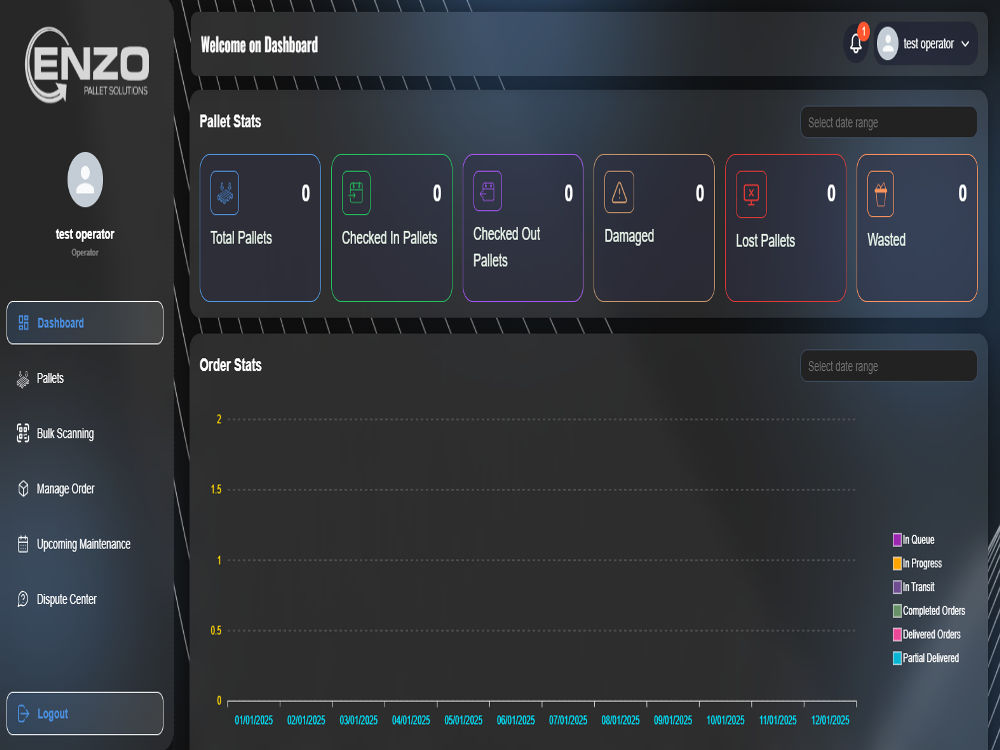Image resolution: width=1000 pixels, height=750 pixels.
Task: Click the Checked Out Pallets label
Action: tap(506, 247)
